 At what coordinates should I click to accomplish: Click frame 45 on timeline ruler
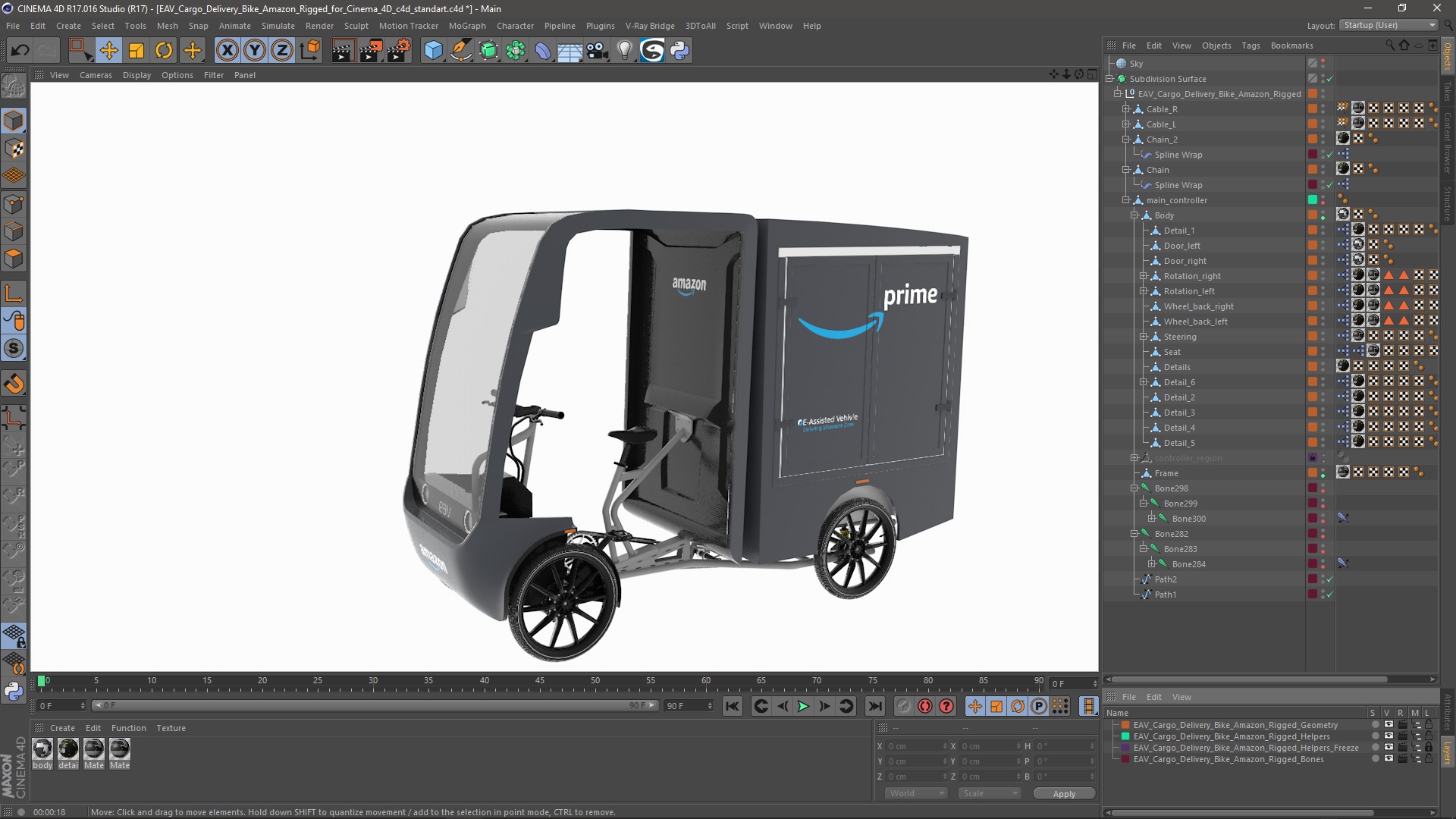(x=540, y=682)
